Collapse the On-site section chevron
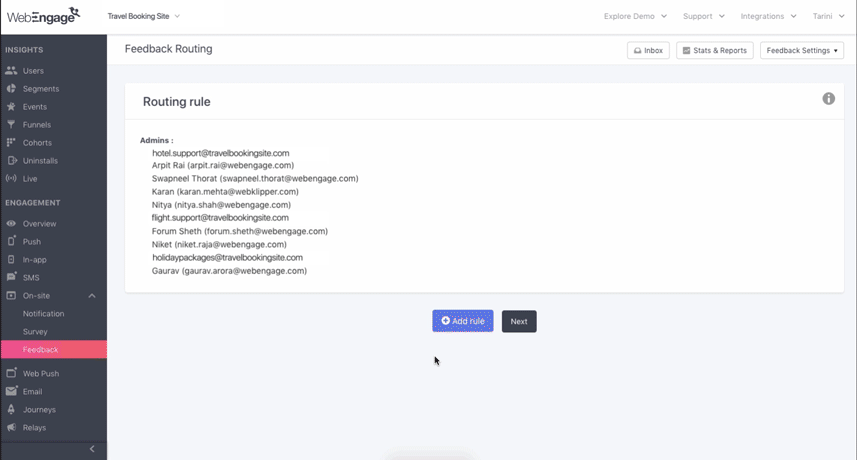Viewport: 857px width, 460px height. [92, 296]
